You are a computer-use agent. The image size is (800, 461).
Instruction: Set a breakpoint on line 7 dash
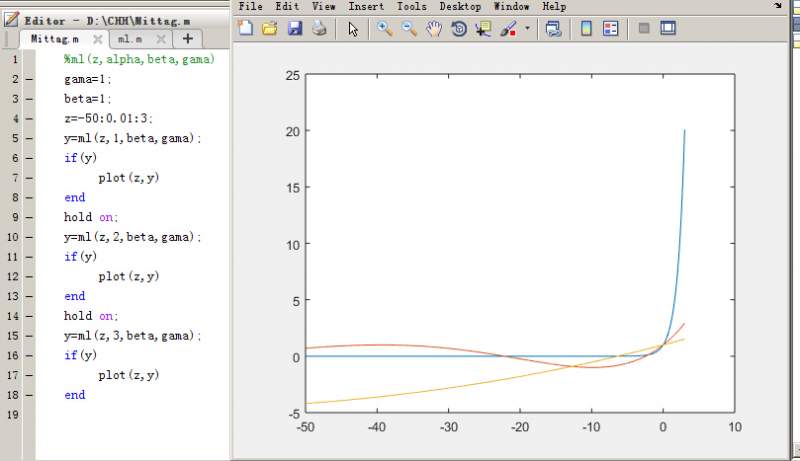[x=29, y=178]
